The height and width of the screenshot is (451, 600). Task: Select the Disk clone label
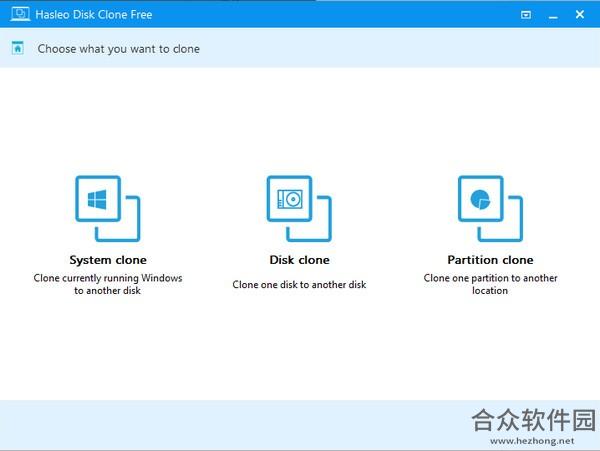pos(299,260)
